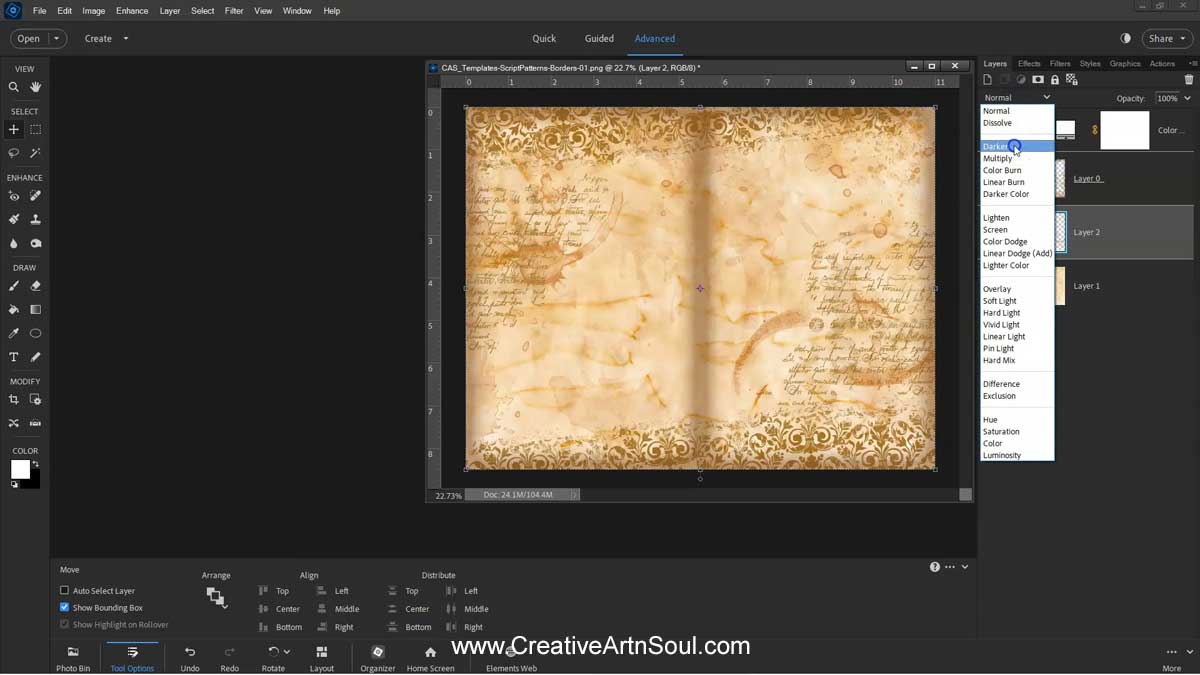
Task: Click the Create new layer icon
Action: pyautogui.click(x=987, y=79)
